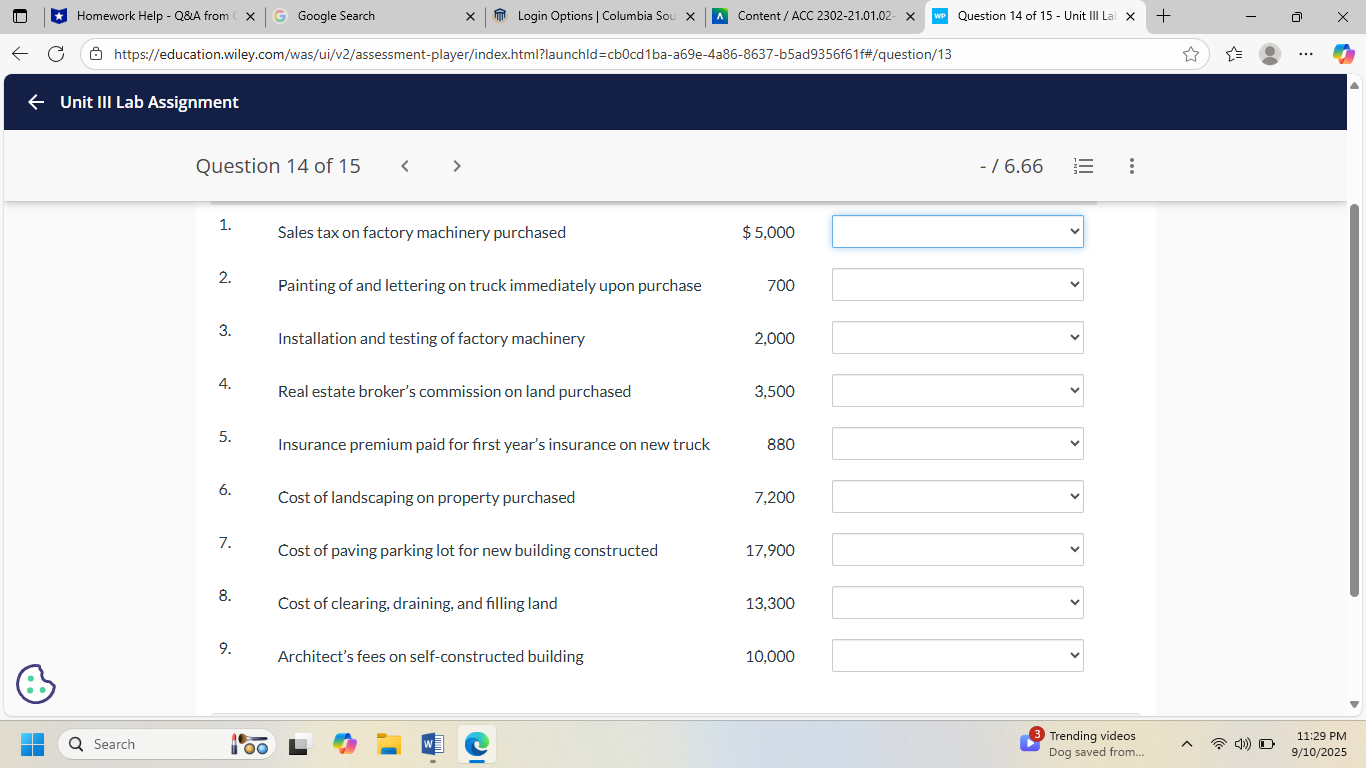The height and width of the screenshot is (768, 1366).
Task: Click the Unit III Lab Assignment title
Action: (149, 102)
